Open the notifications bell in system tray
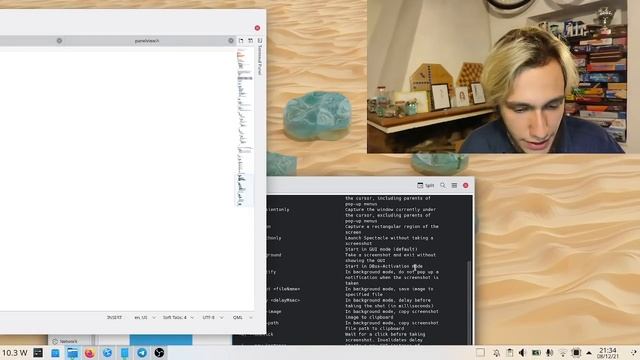This screenshot has width=640, height=360. (496, 353)
